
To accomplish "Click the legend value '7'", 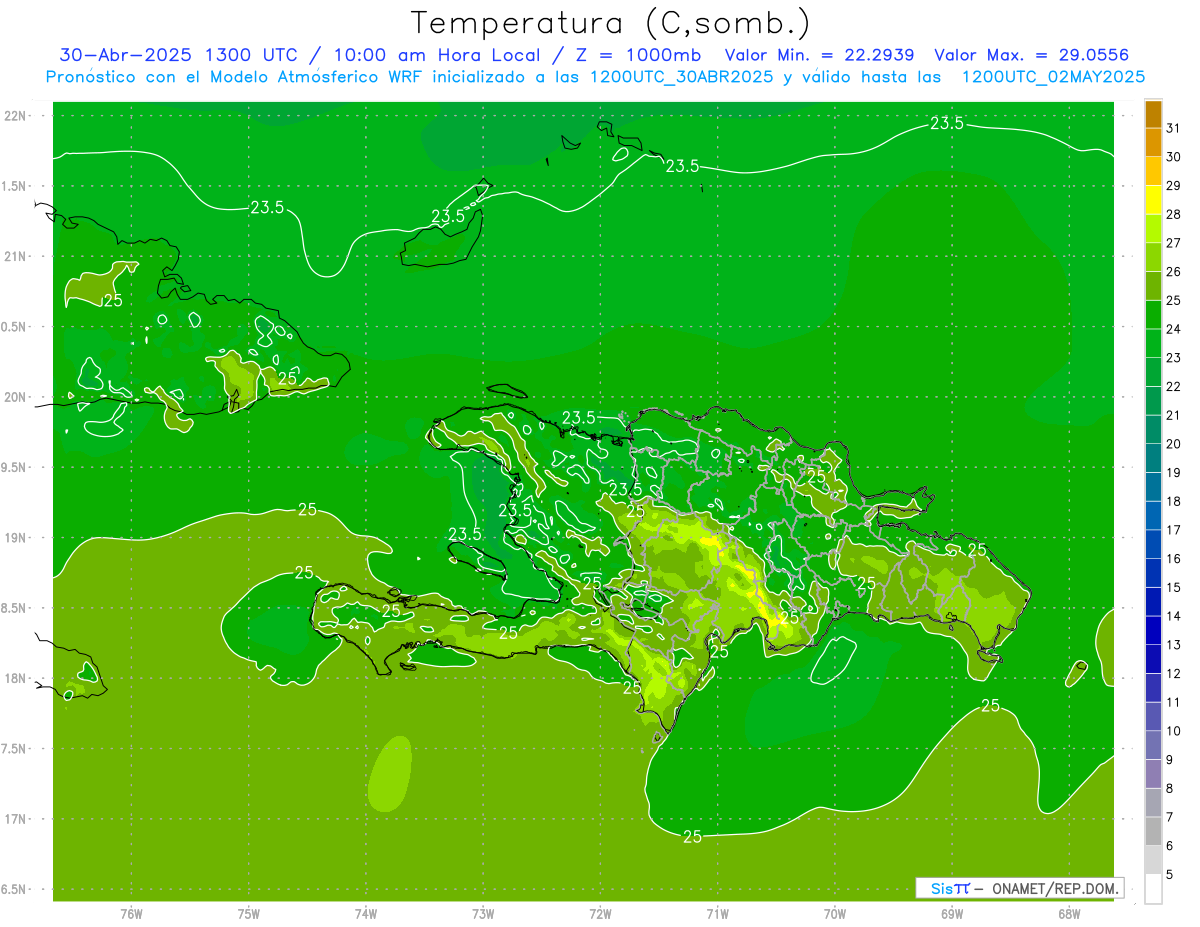I will point(1170,817).
